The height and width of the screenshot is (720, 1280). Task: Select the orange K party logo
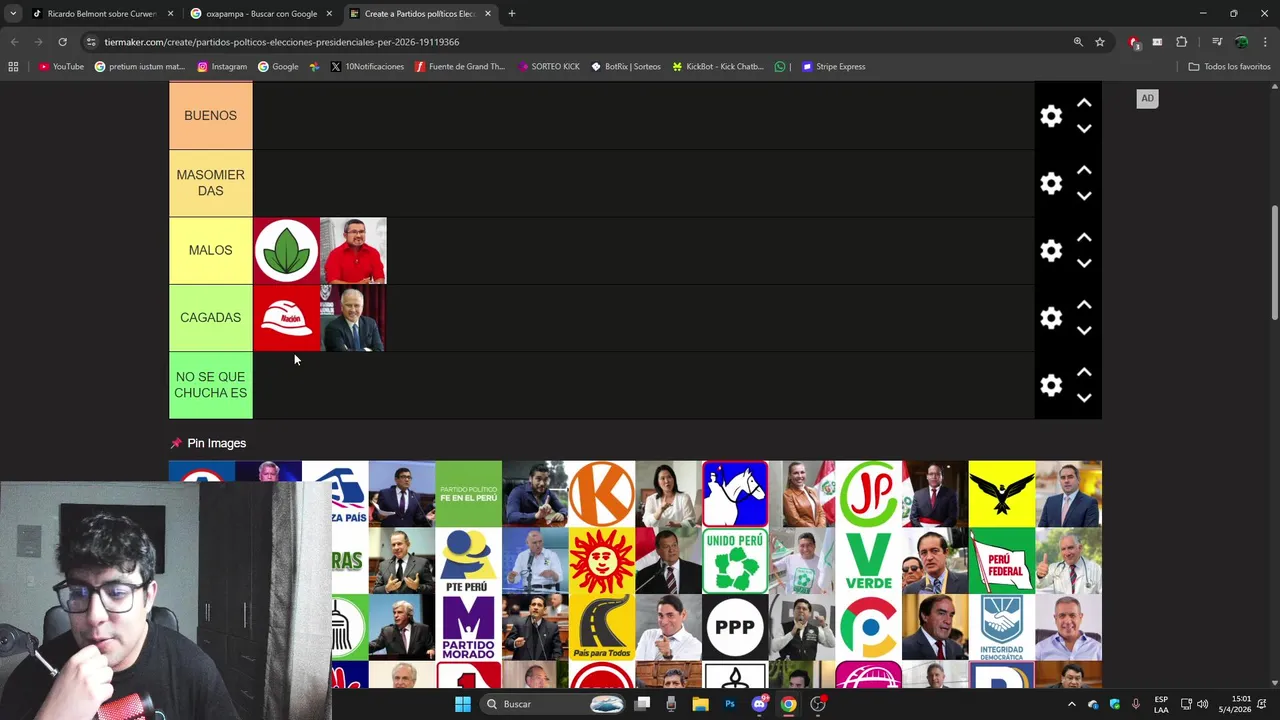pyautogui.click(x=602, y=494)
